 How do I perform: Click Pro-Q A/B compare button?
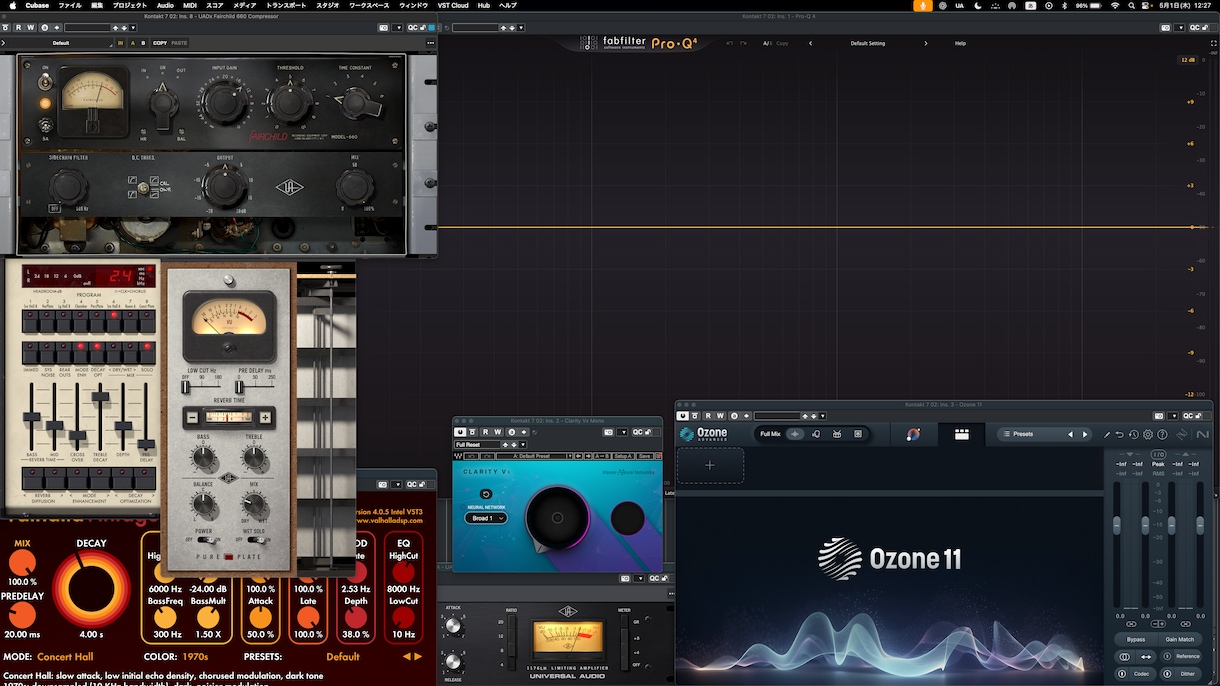tap(767, 43)
